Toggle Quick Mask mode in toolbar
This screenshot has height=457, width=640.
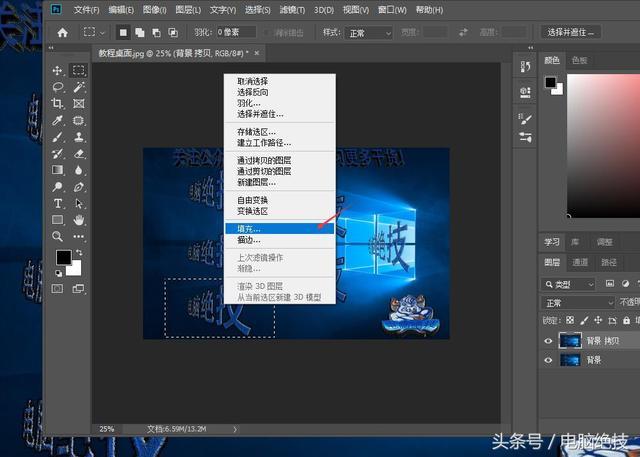tap(57, 288)
